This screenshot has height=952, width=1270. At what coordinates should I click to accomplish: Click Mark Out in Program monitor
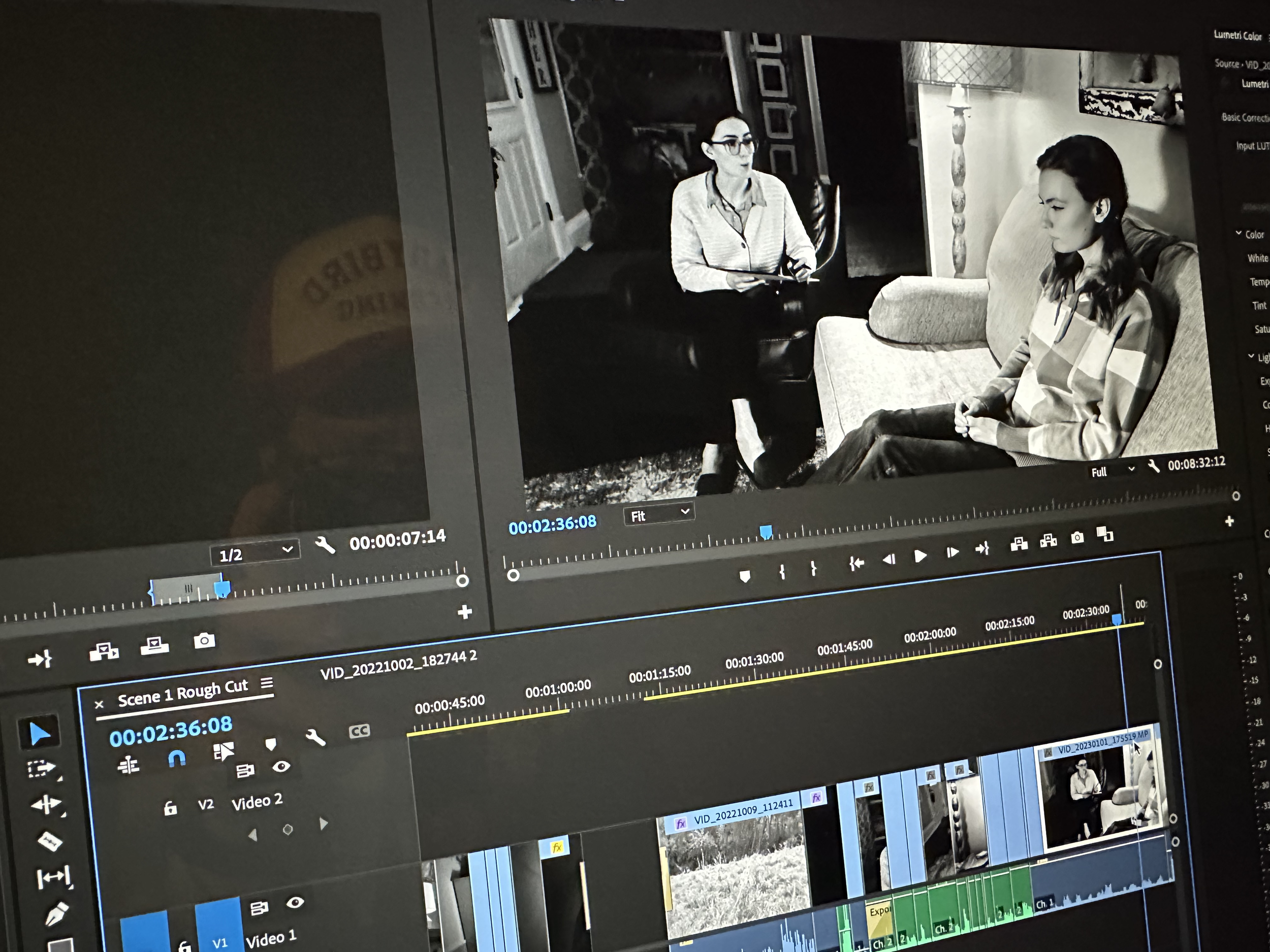click(x=813, y=568)
